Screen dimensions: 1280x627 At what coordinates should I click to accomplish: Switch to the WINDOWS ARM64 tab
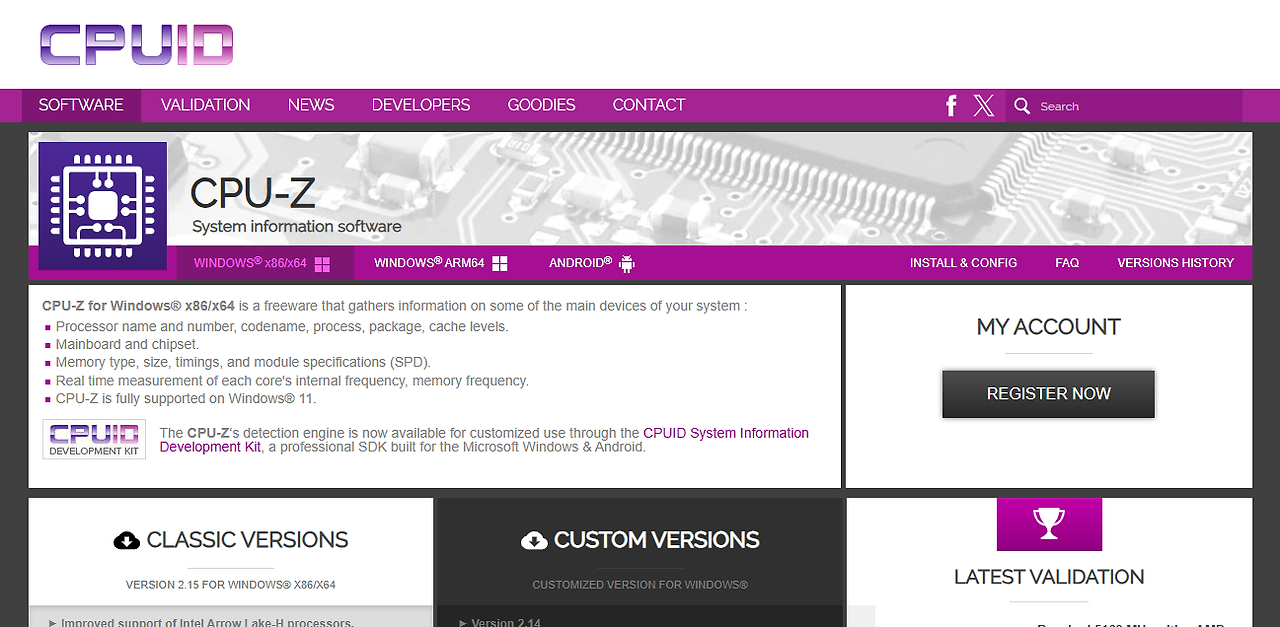pyautogui.click(x=441, y=263)
